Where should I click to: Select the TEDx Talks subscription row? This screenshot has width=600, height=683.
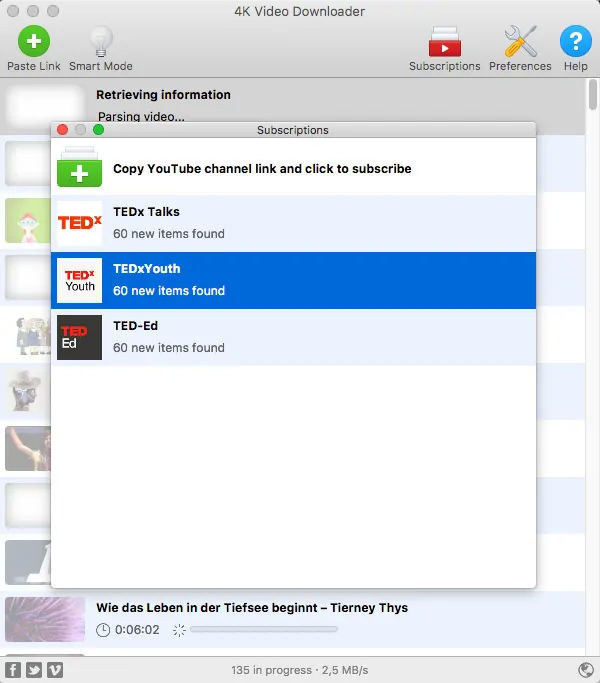[293, 223]
